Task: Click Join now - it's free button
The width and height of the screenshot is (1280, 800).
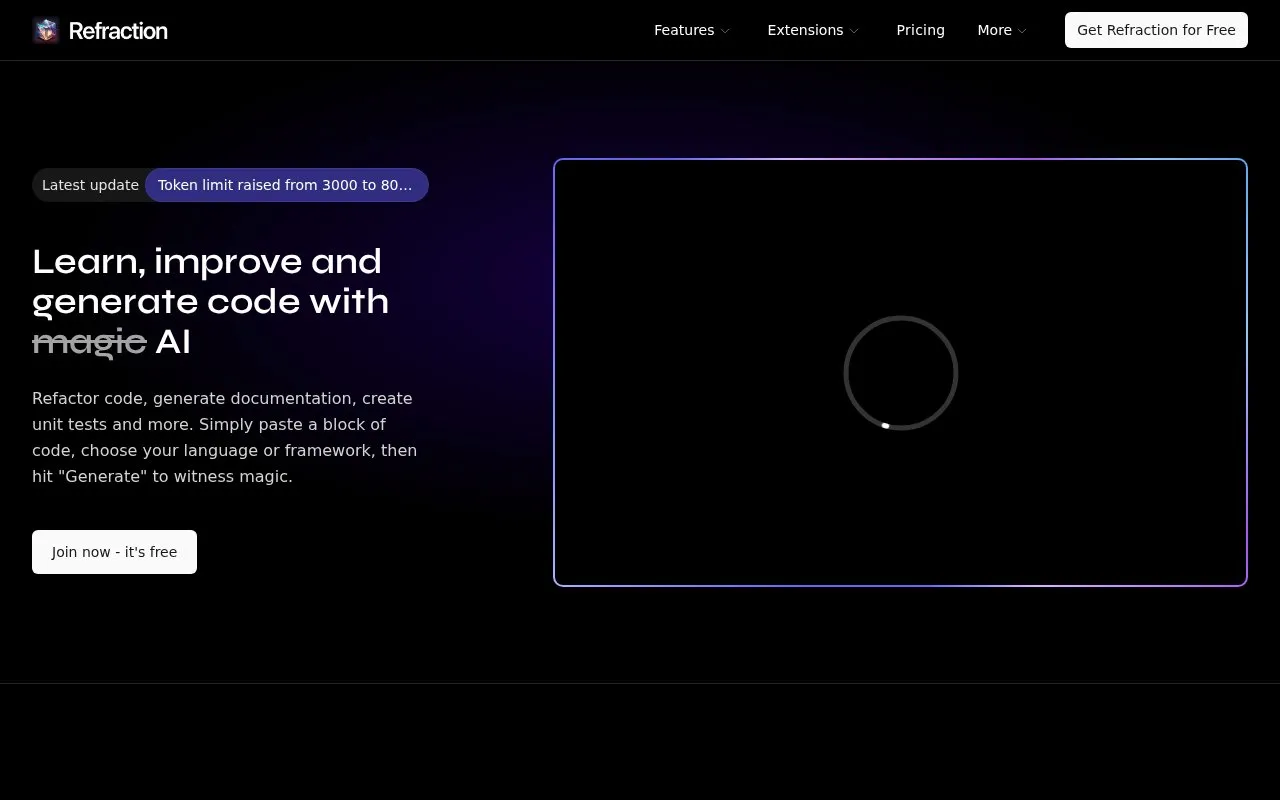Action: click(114, 552)
